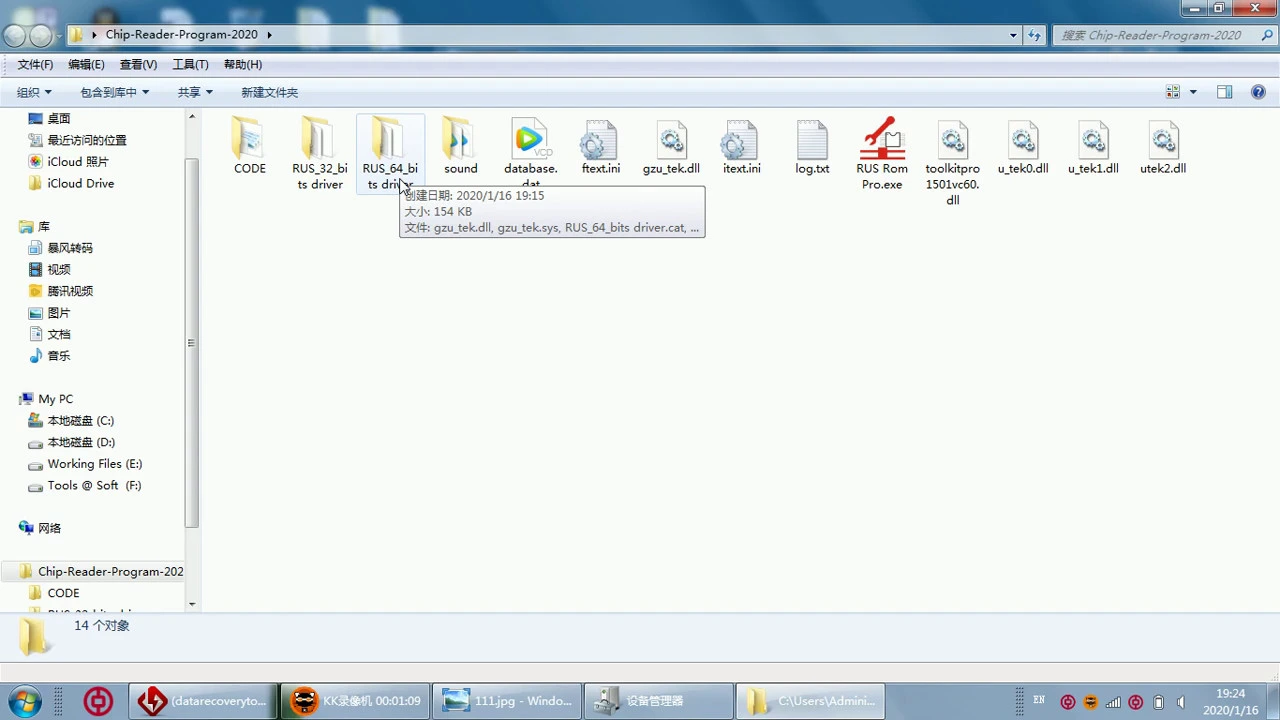Open the 查看(V) menu
The width and height of the screenshot is (1280, 720).
[x=138, y=64]
